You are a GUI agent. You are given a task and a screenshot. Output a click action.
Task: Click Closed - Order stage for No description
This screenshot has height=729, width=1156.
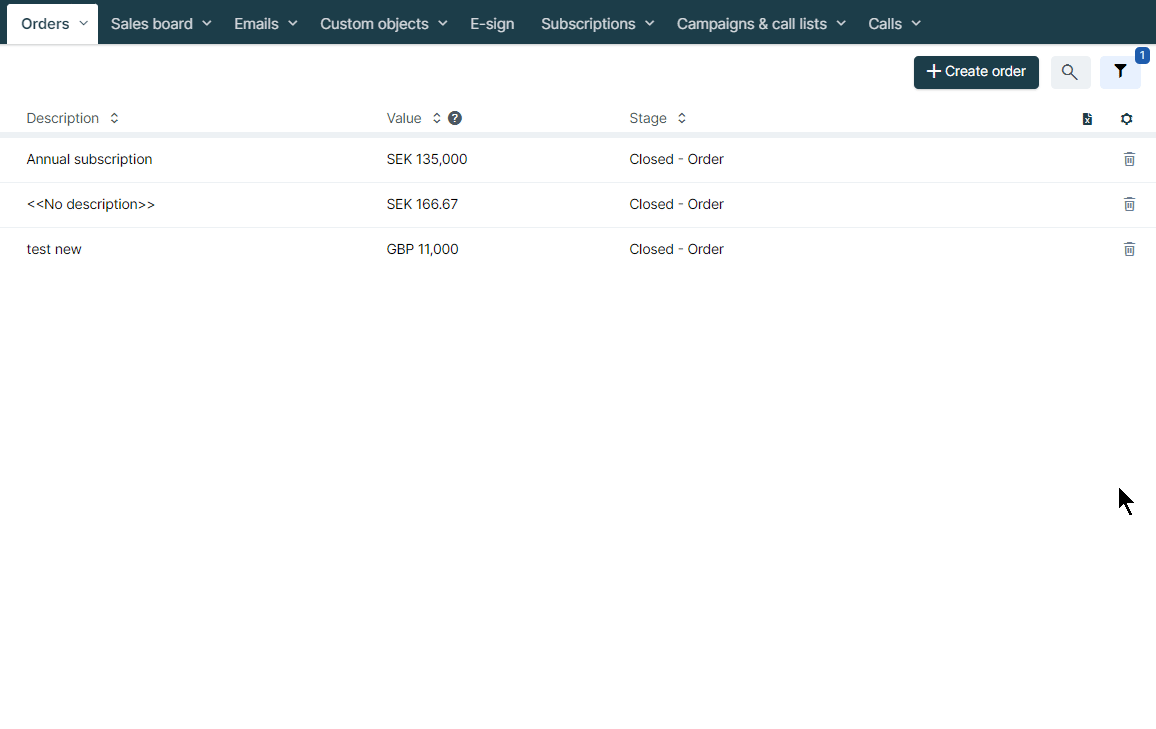tap(676, 204)
